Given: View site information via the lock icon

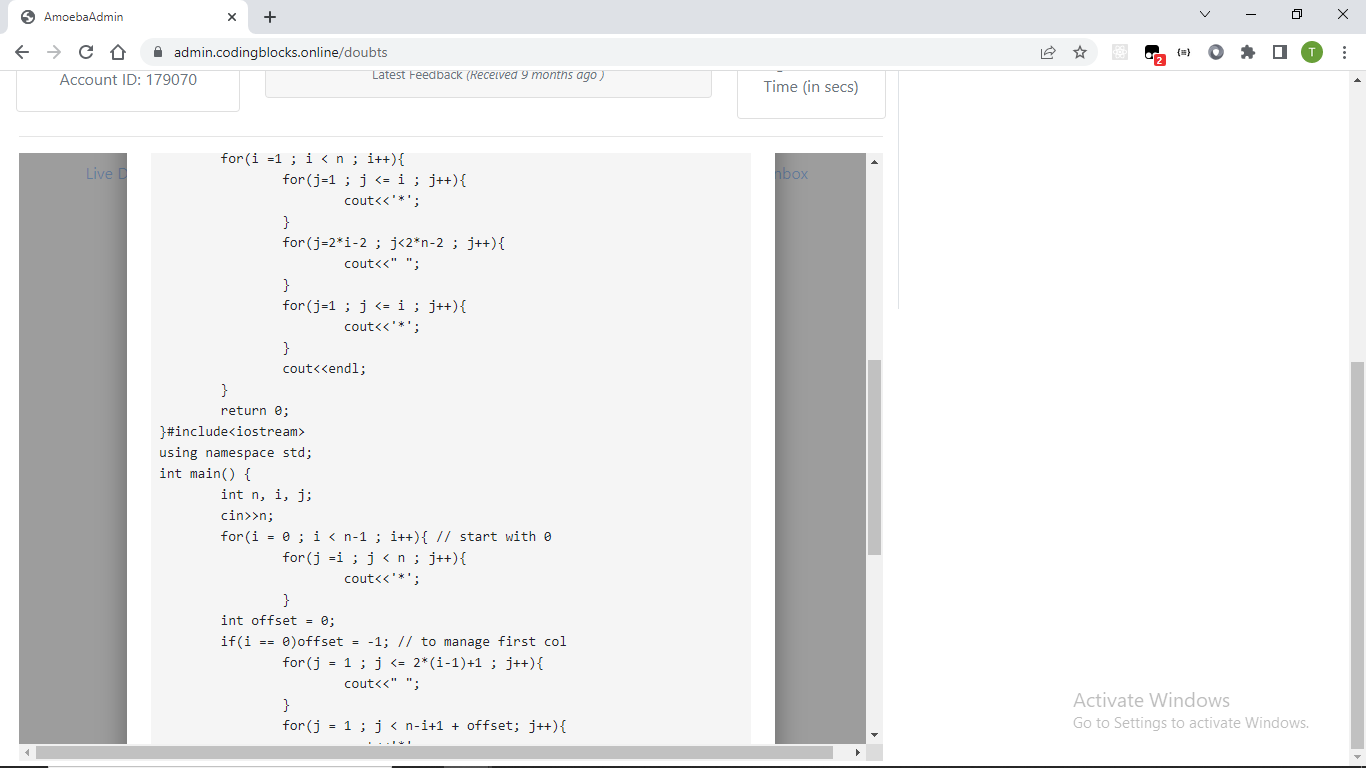Looking at the screenshot, I should 156,52.
